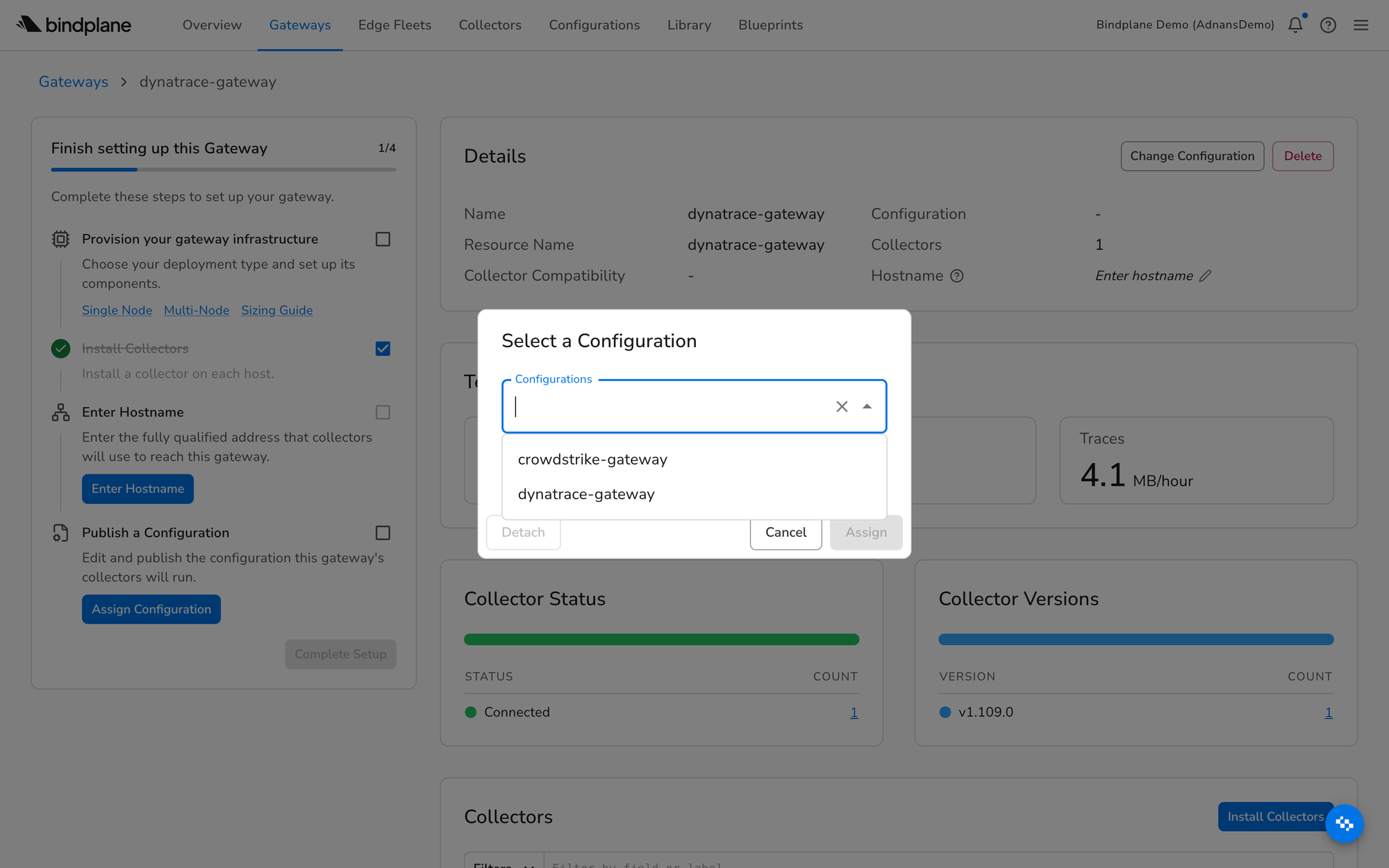Open the Blueprints tab
Viewport: 1389px width, 868px height.
click(770, 25)
